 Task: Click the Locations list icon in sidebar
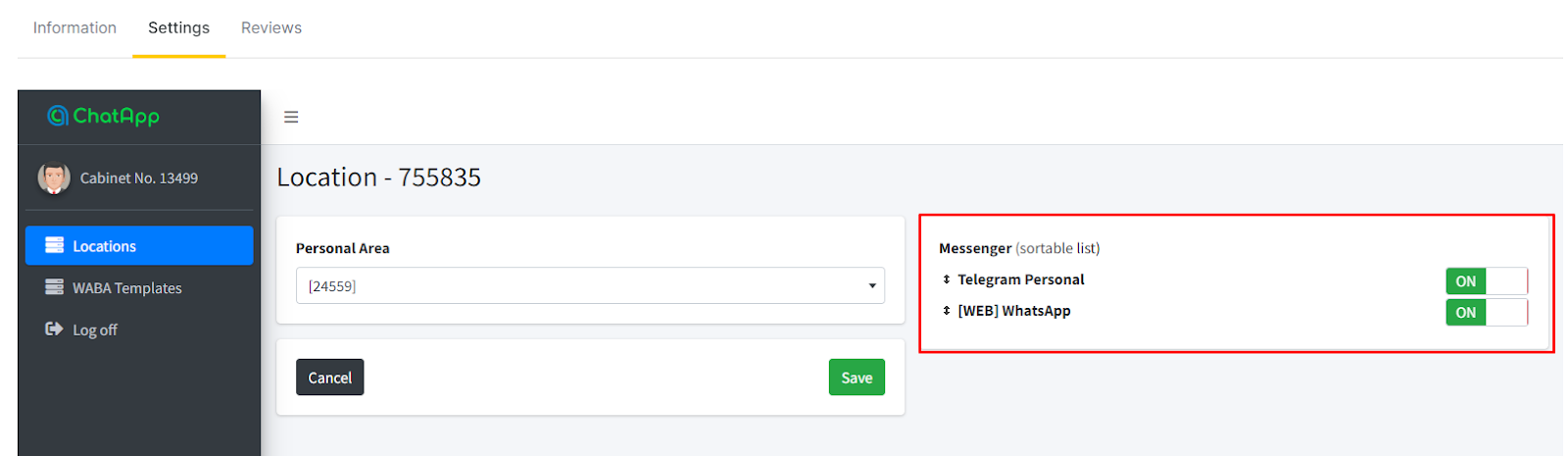tap(54, 245)
